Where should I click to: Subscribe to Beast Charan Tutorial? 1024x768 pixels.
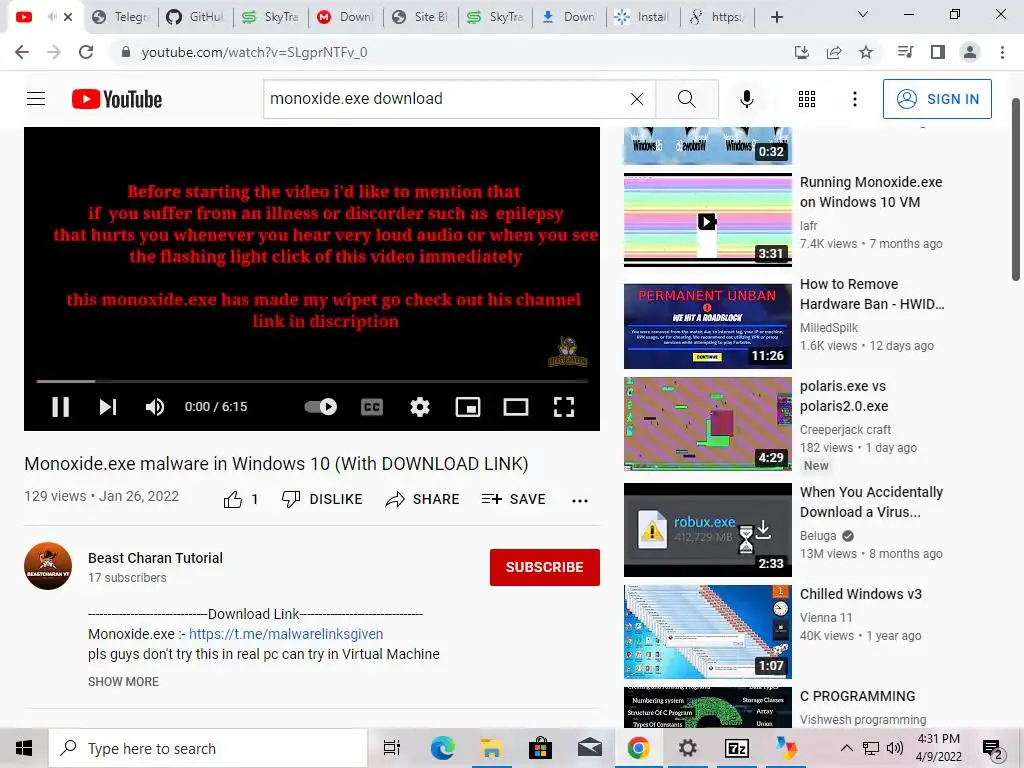pyautogui.click(x=545, y=567)
